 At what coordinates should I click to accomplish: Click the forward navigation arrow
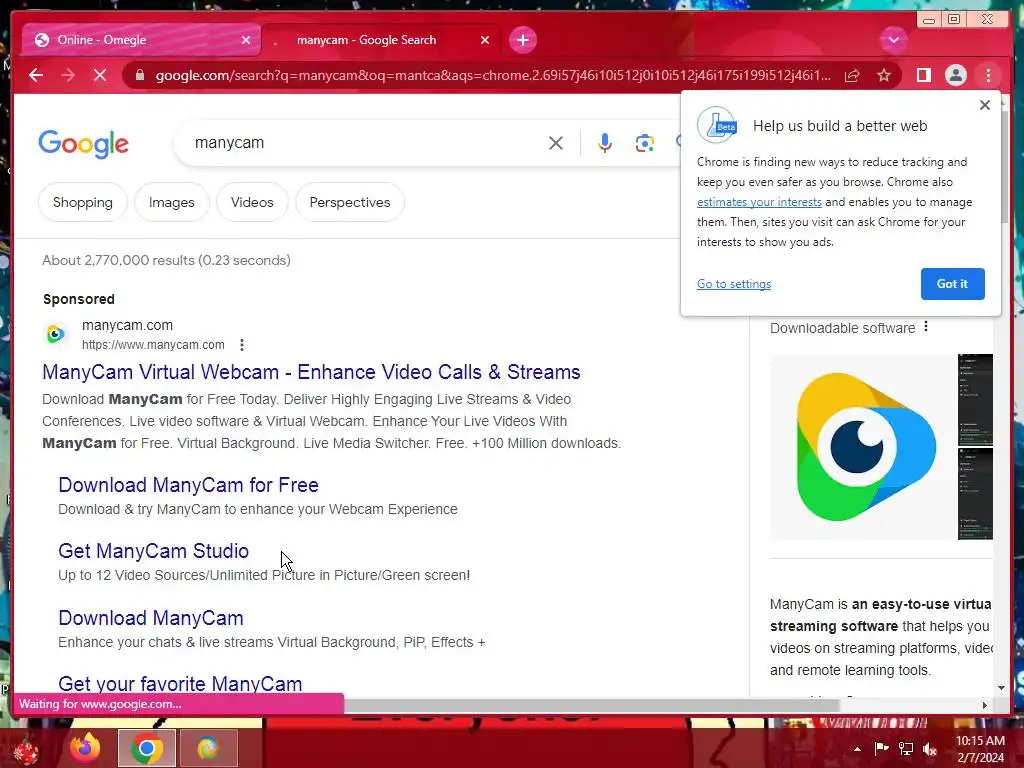[x=68, y=75]
